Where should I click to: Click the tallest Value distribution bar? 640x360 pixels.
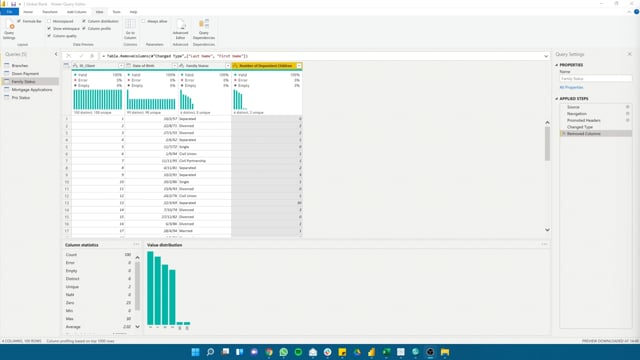150,288
